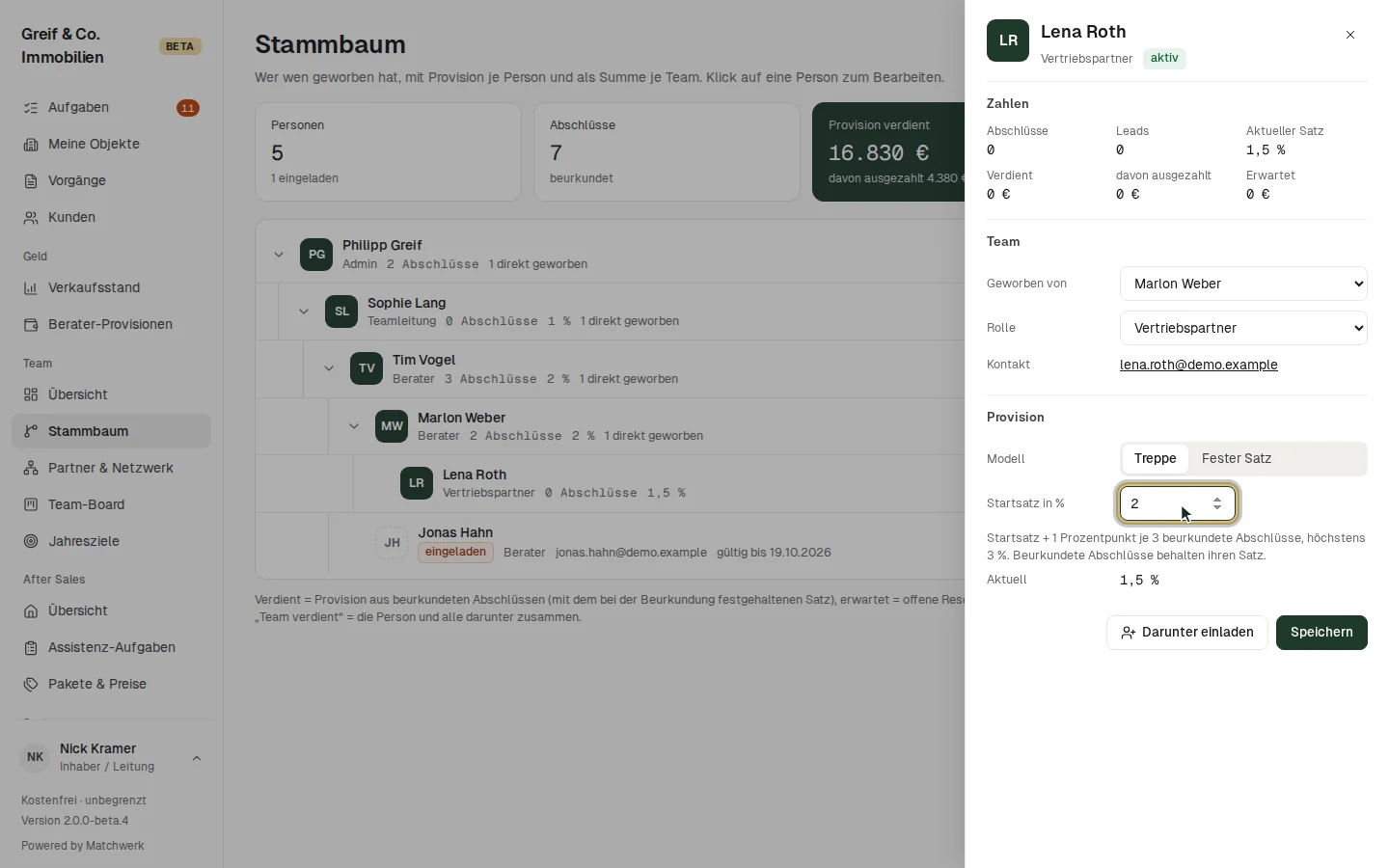Click the Darunter einladen button
This screenshot has width=1389, height=868.
tap(1186, 633)
